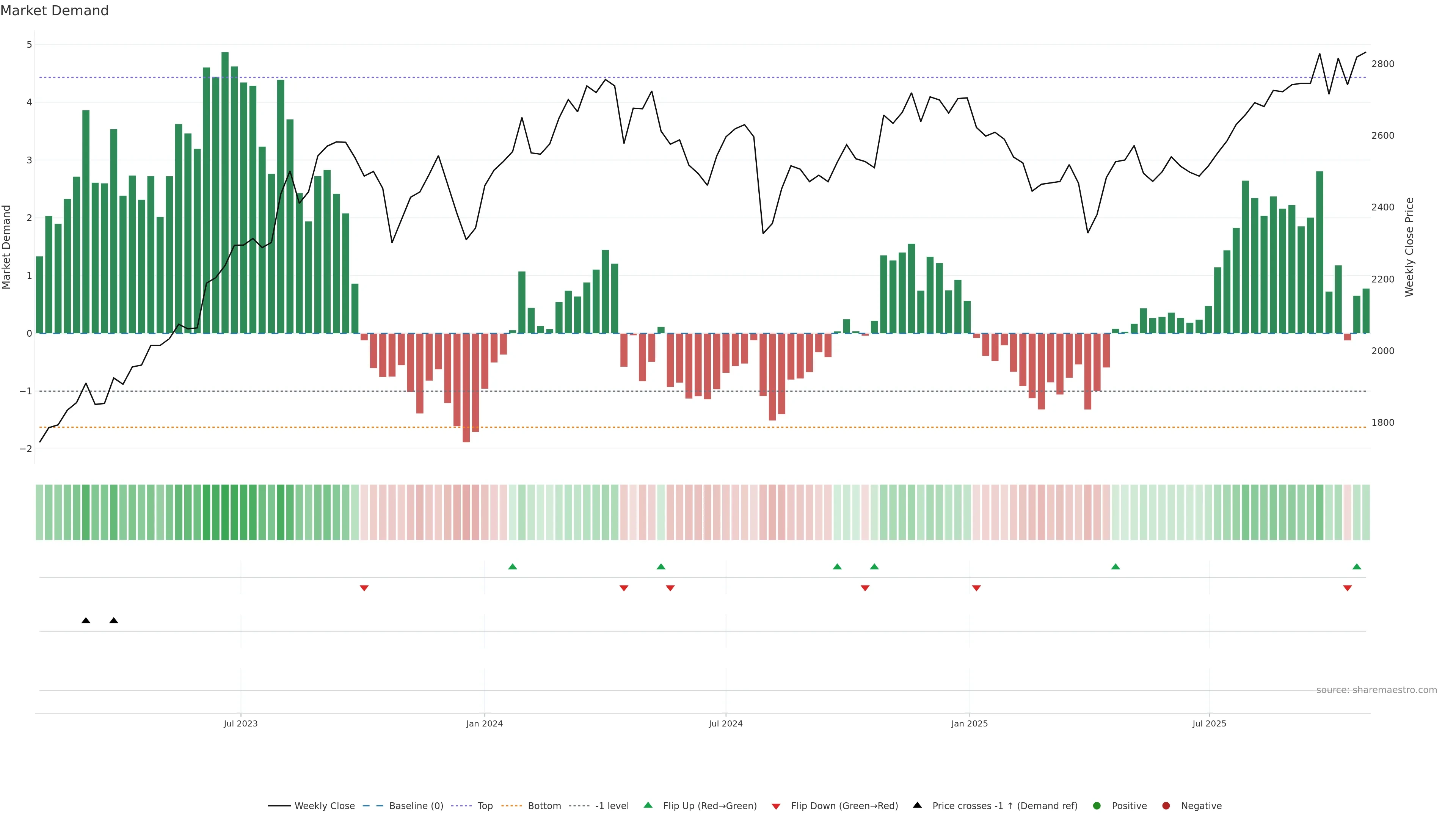The image size is (1456, 819).
Task: Toggle the Top dotted line legend entry
Action: click(x=485, y=805)
